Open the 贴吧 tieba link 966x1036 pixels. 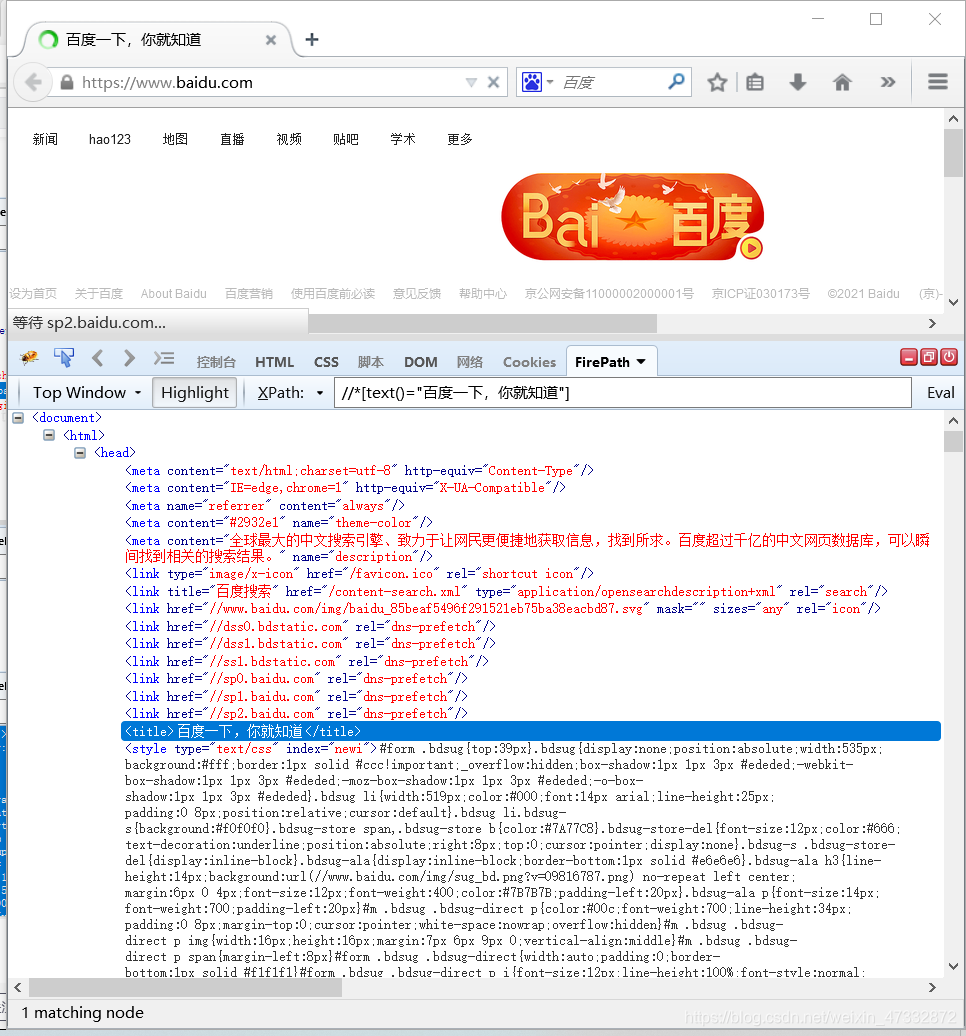(x=346, y=139)
